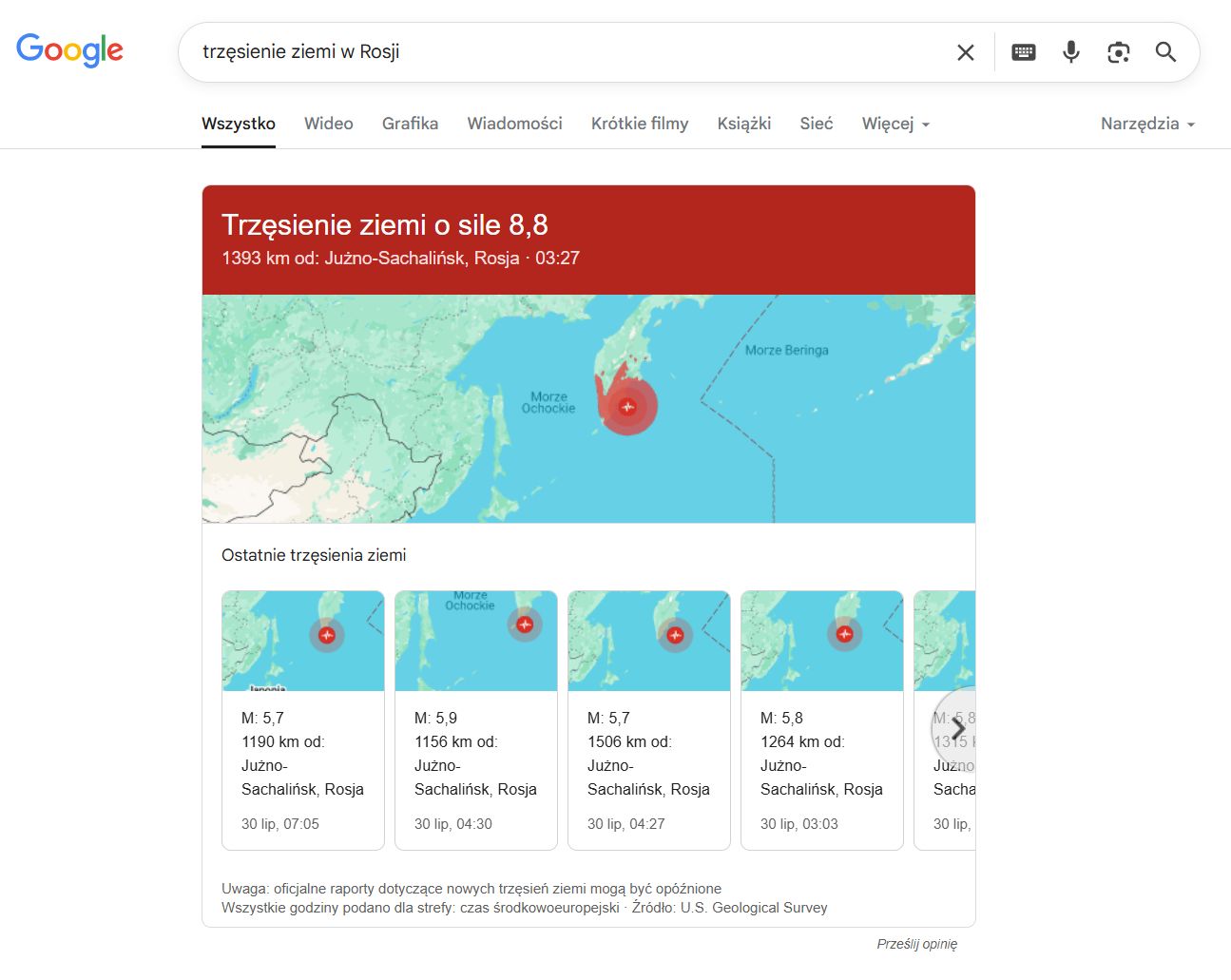This screenshot has height=980, width=1231.
Task: Click the search magnifier icon
Action: tap(1165, 52)
